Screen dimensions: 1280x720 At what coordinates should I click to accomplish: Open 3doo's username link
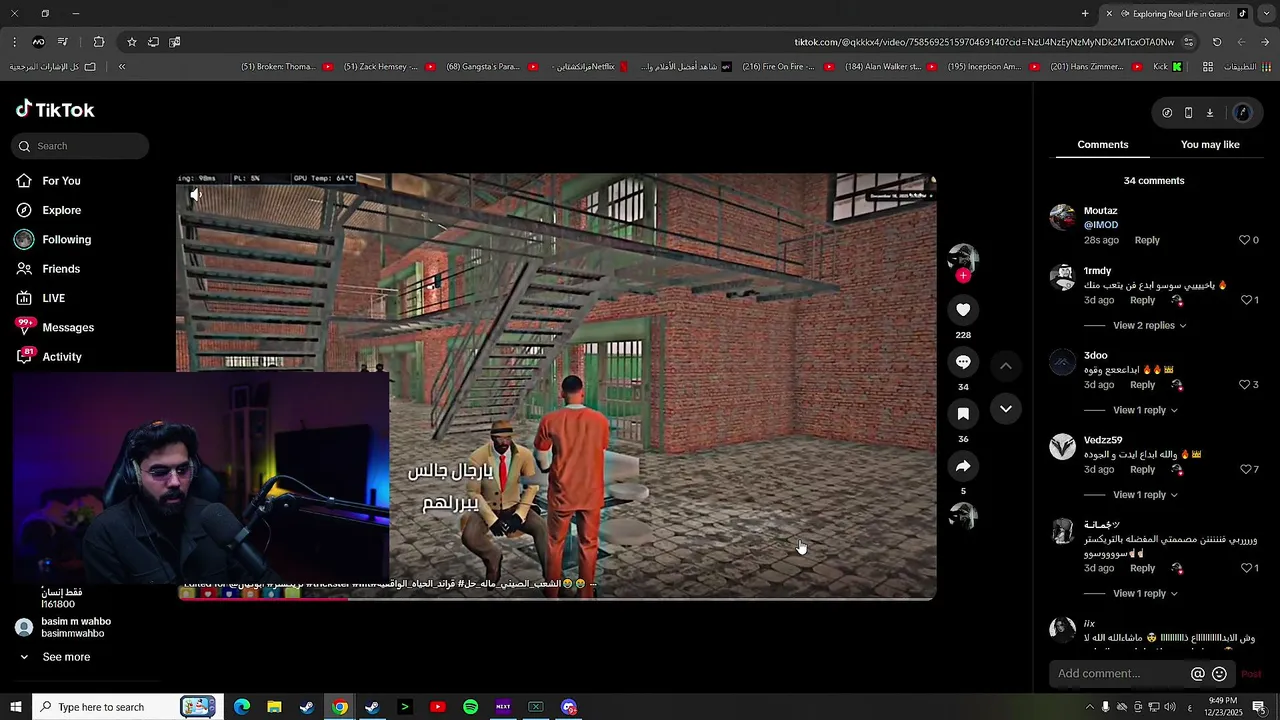click(x=1095, y=356)
